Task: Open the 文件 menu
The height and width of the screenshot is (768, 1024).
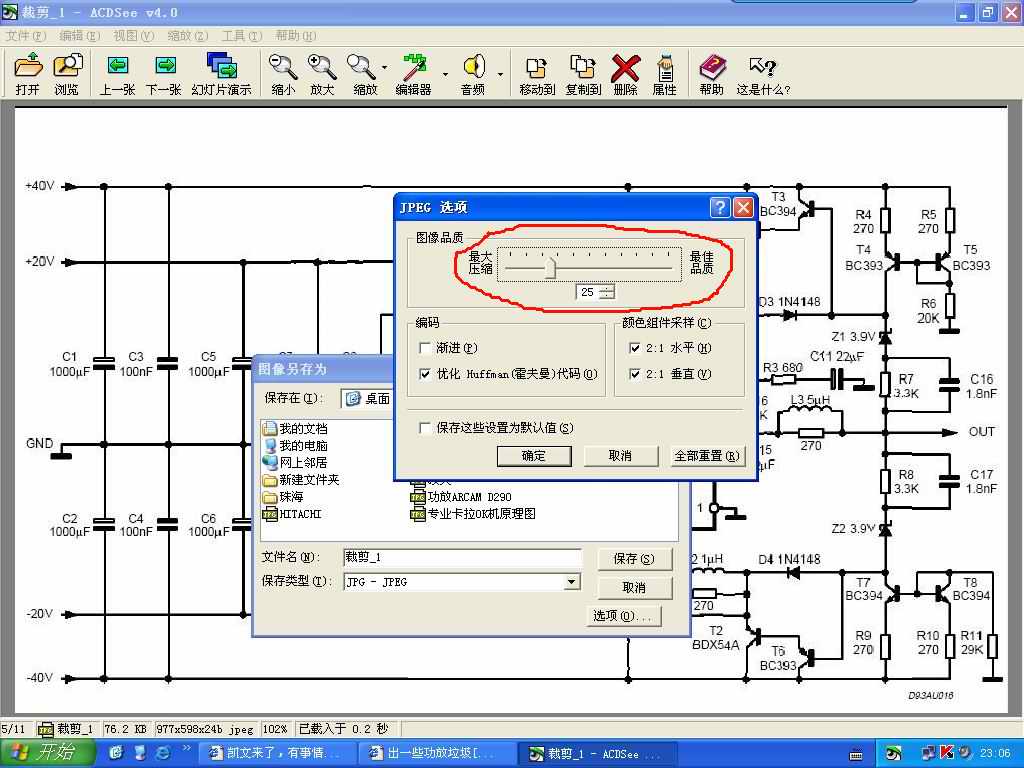Action: (x=25, y=36)
